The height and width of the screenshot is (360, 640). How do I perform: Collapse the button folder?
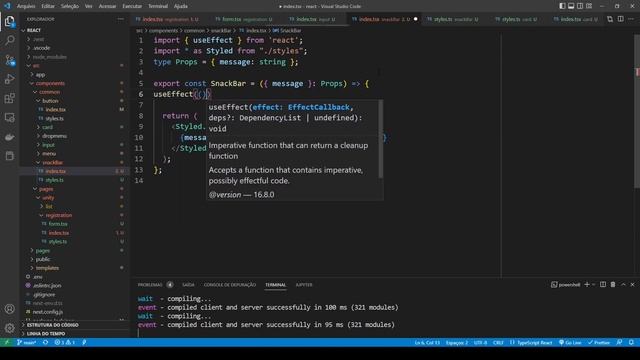(x=38, y=101)
